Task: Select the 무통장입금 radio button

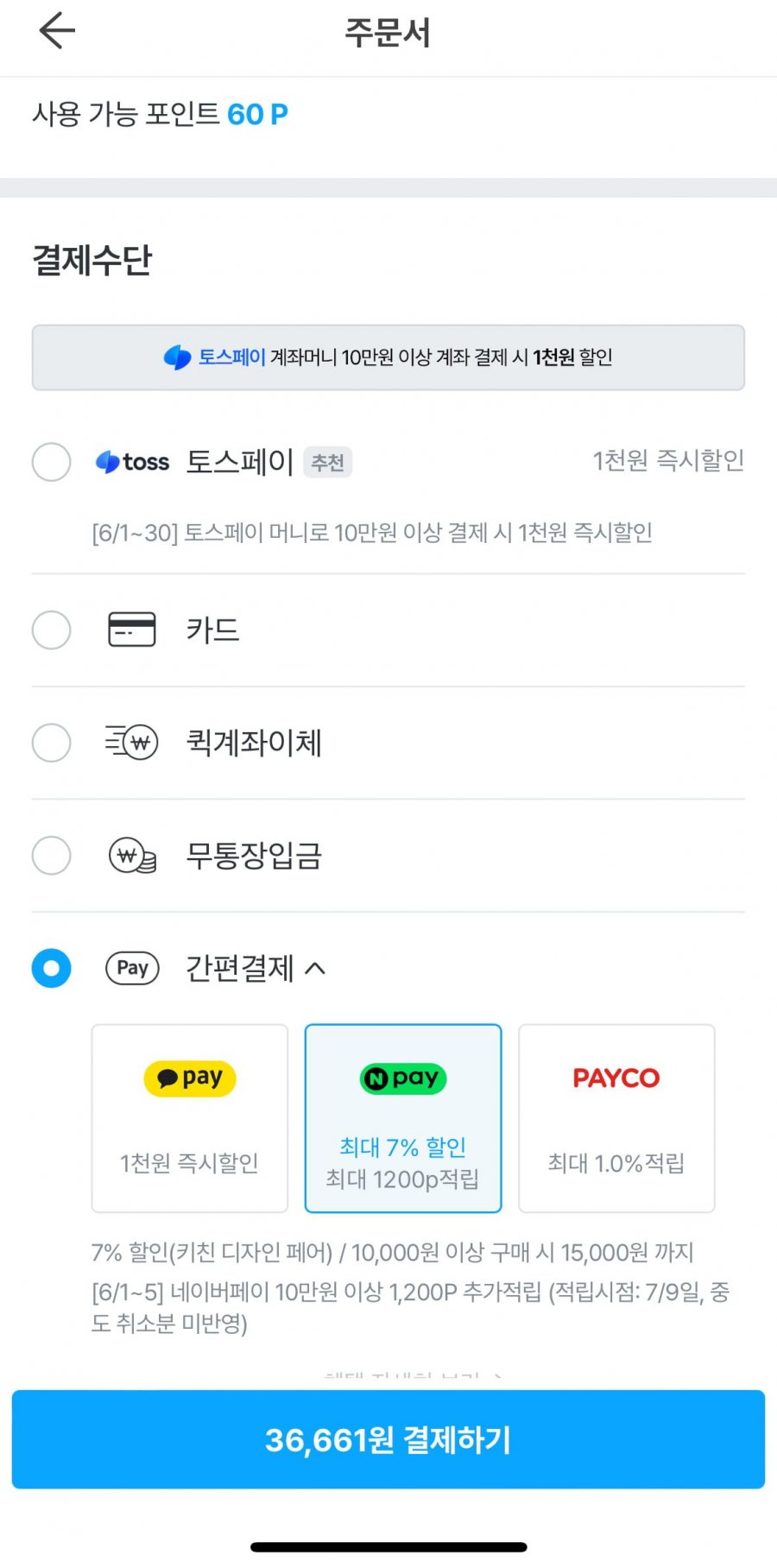Action: pos(52,856)
